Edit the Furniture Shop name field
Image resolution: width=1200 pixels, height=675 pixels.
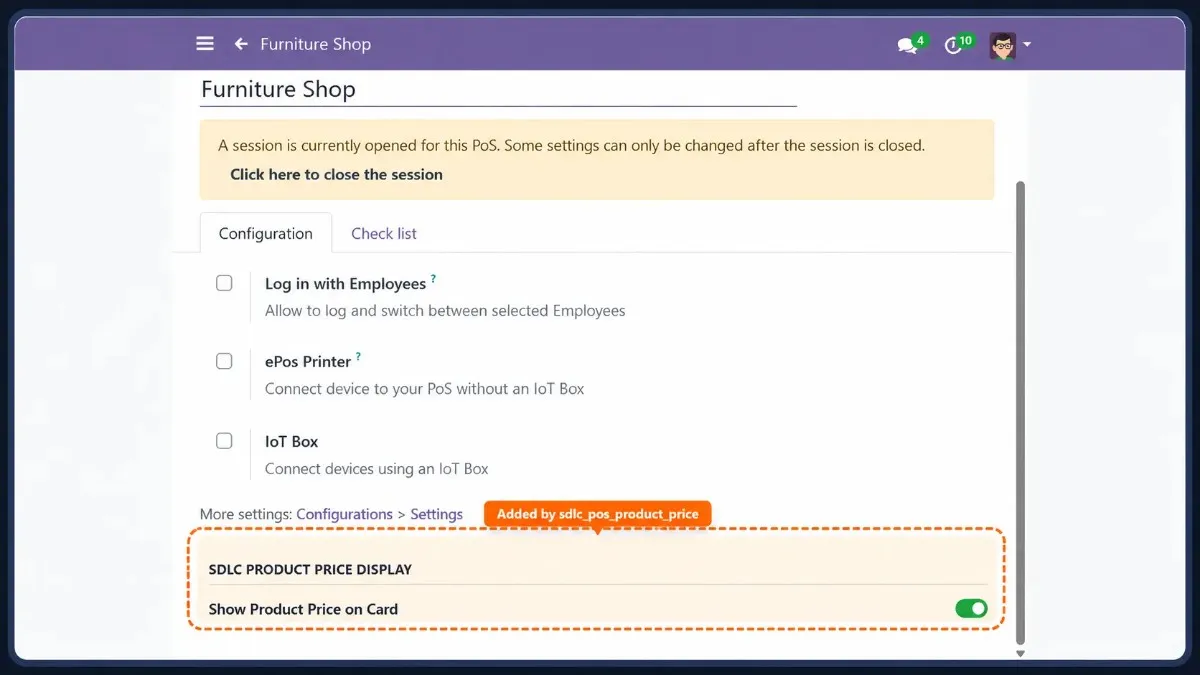[498, 89]
